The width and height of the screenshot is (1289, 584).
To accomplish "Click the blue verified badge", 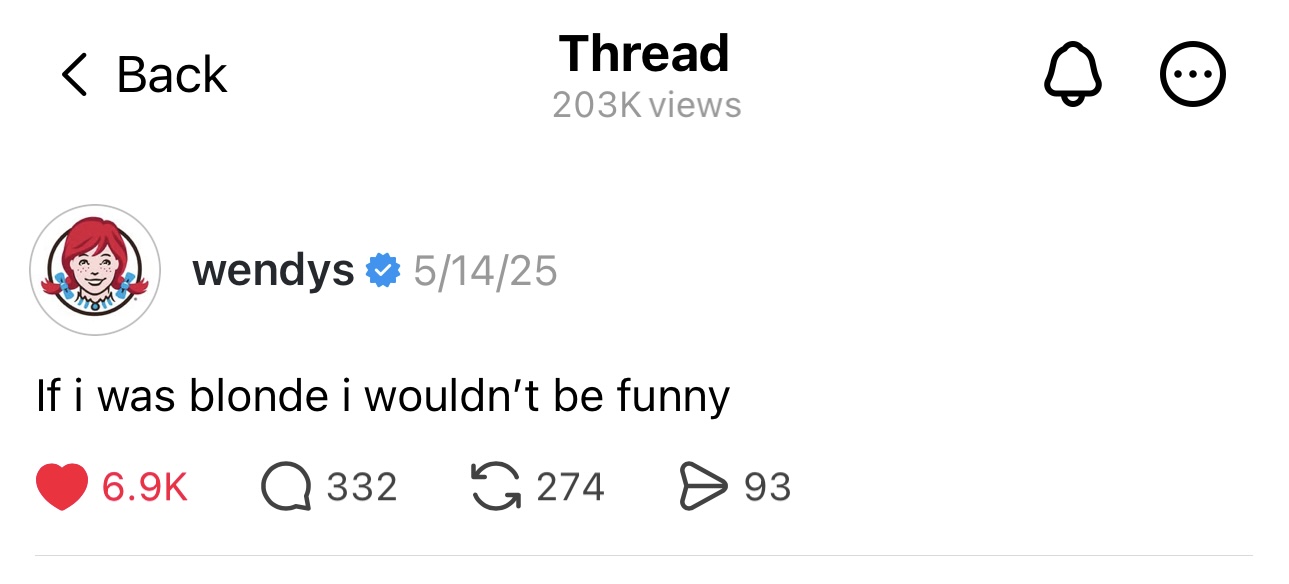I will pos(383,271).
